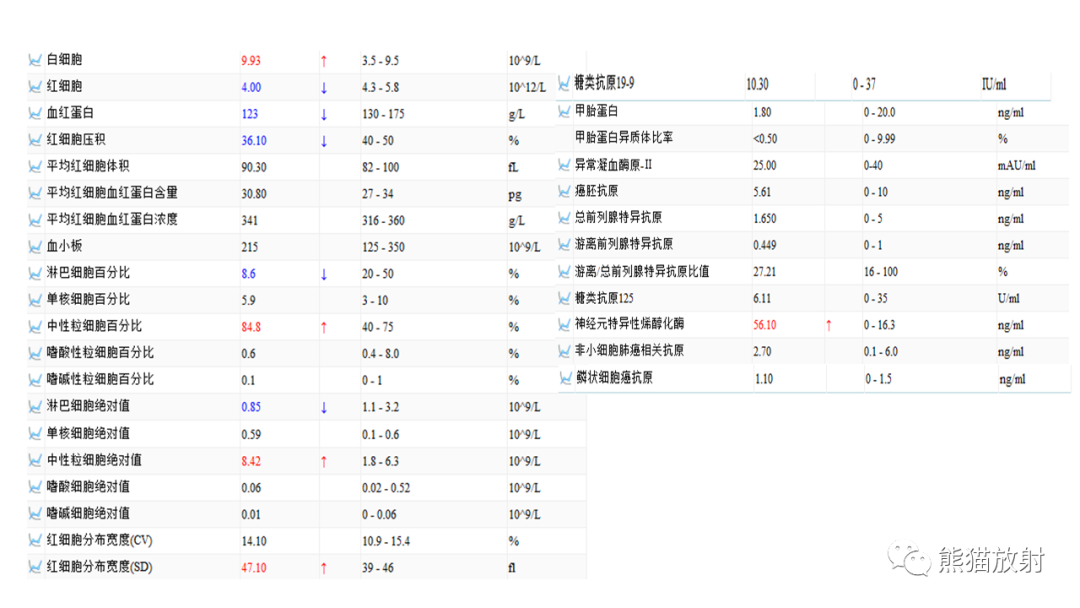Select the 平均红细胞体积 value 90.30

253,167
